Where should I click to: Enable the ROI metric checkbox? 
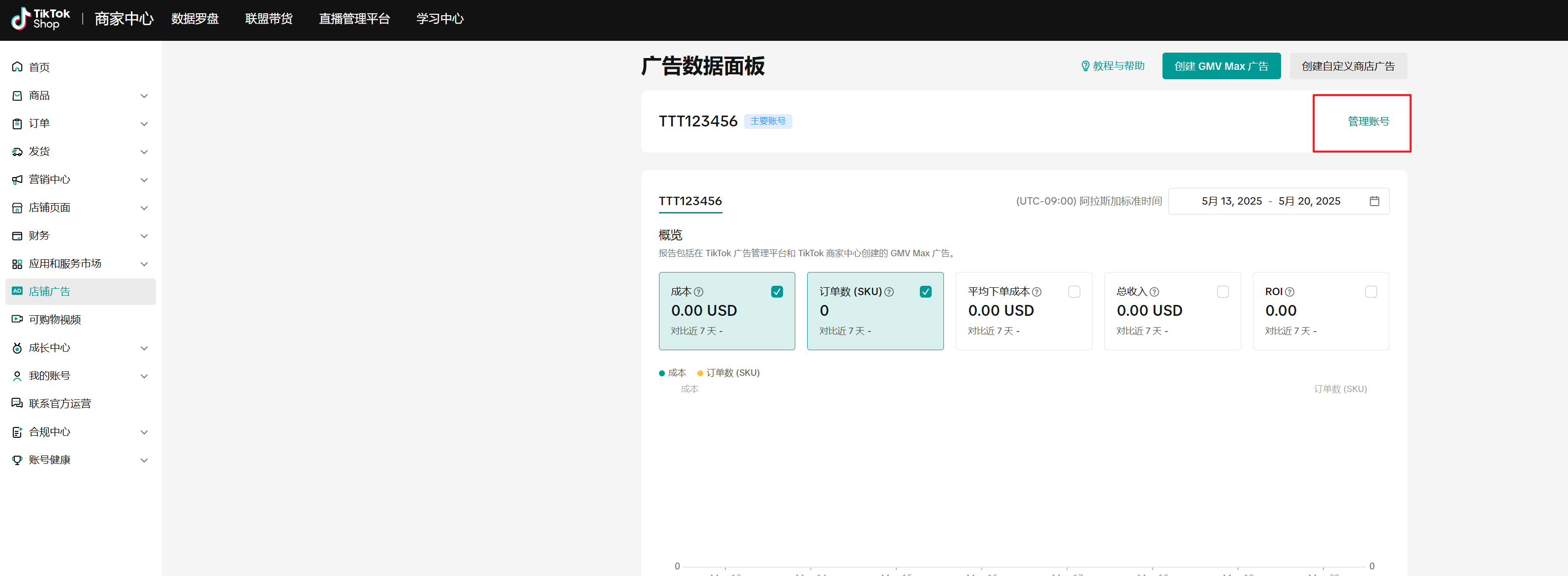click(x=1371, y=291)
